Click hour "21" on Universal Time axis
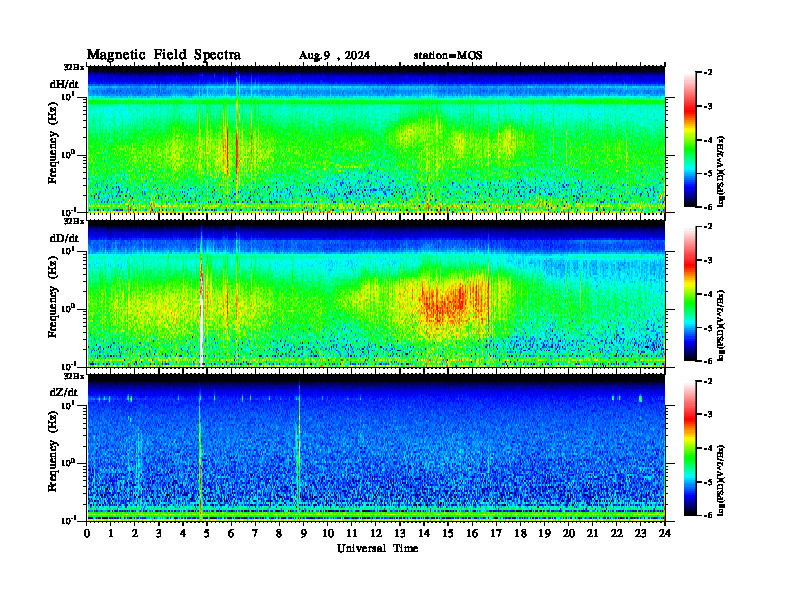This screenshot has height=612, width=792. point(592,533)
